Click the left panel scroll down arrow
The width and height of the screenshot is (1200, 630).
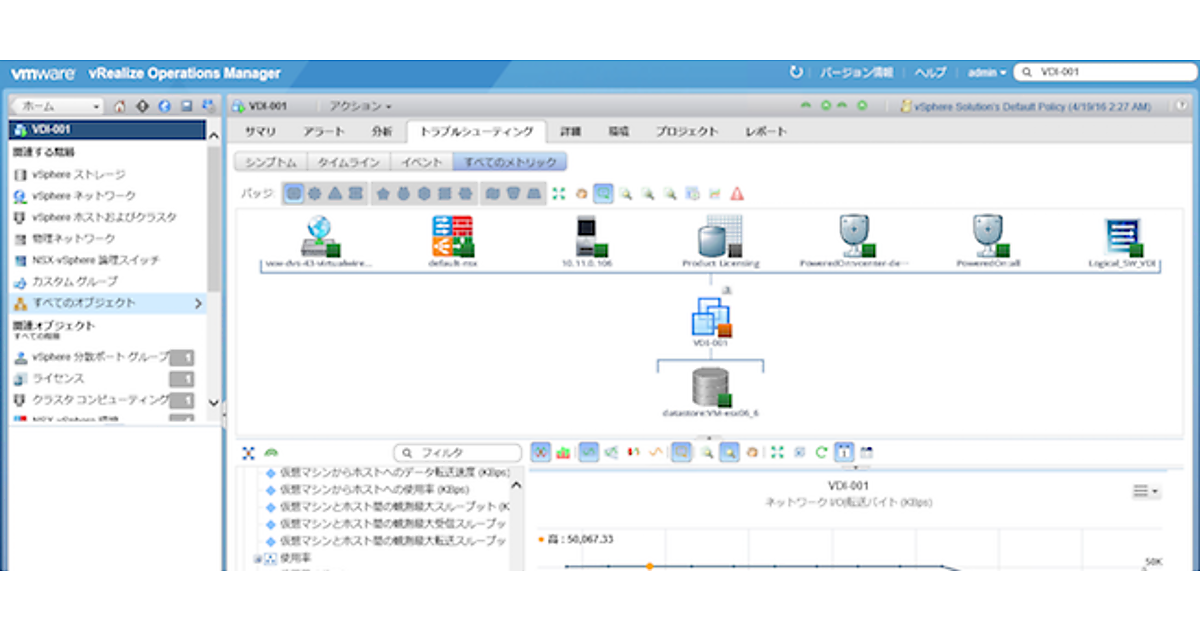[213, 402]
